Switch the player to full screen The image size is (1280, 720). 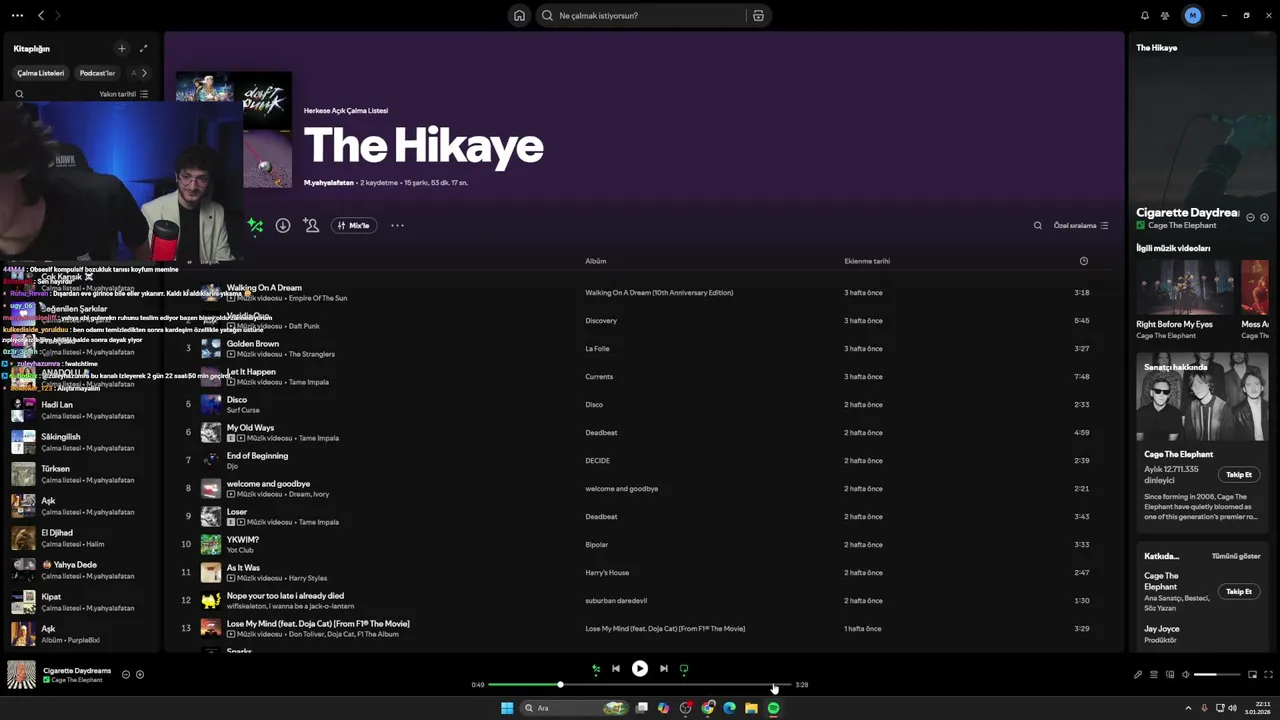coord(1269,675)
